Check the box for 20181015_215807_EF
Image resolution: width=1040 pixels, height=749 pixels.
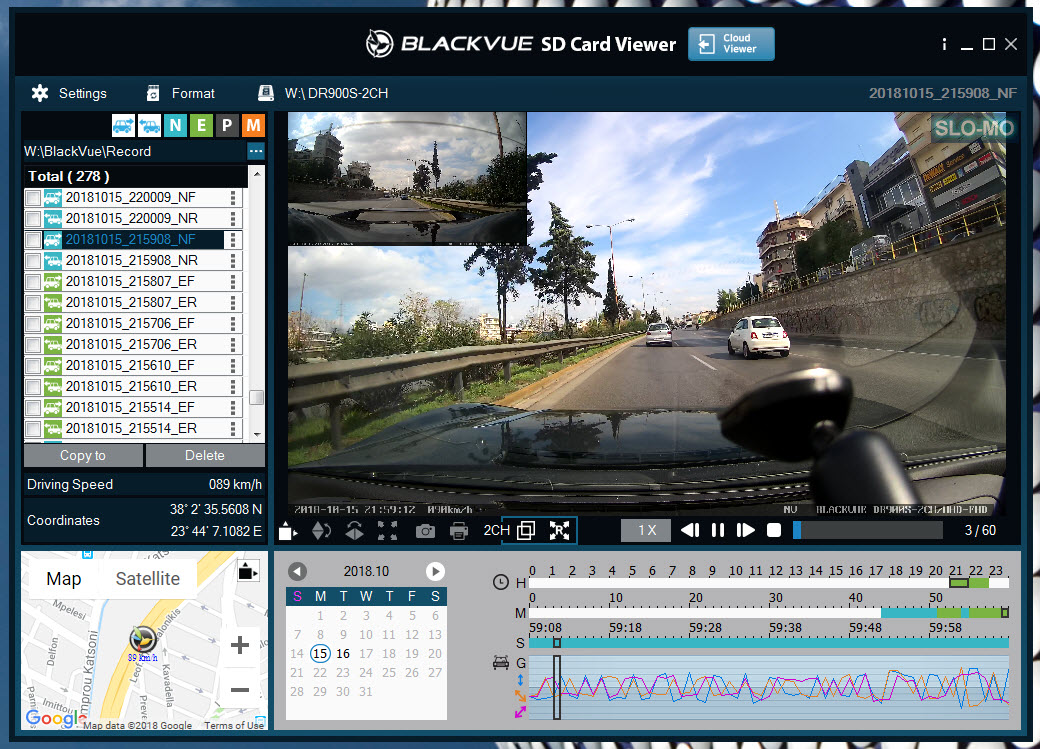(32, 282)
